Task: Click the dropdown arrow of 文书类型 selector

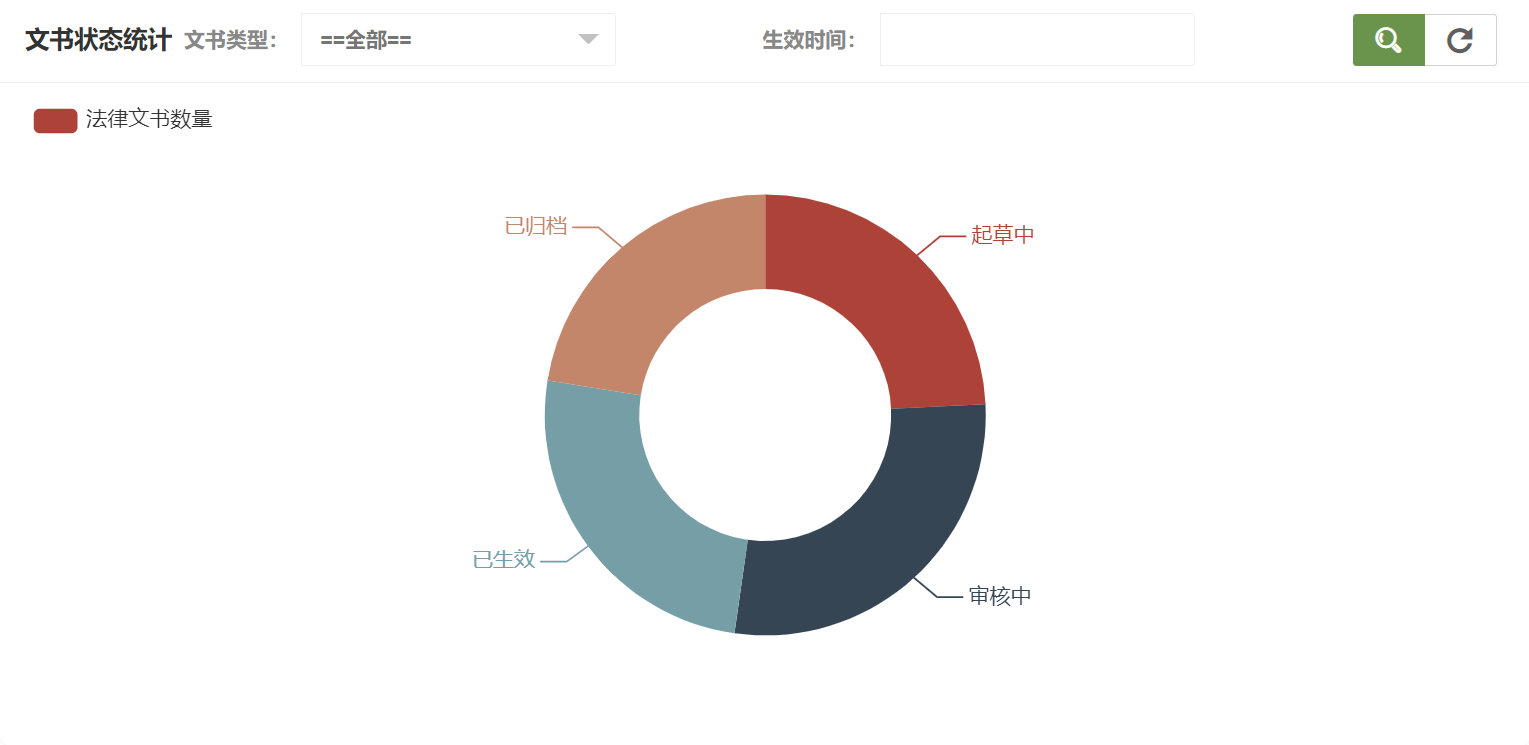Action: pos(588,40)
